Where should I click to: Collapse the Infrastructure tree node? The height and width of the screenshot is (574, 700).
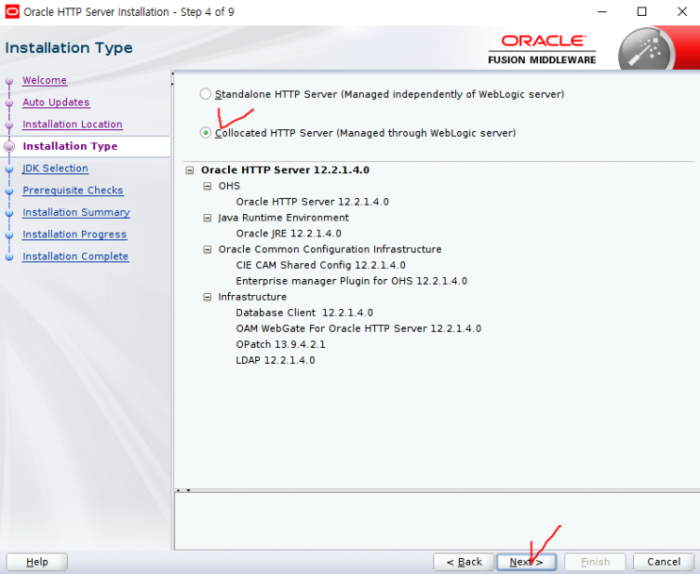[x=207, y=297]
